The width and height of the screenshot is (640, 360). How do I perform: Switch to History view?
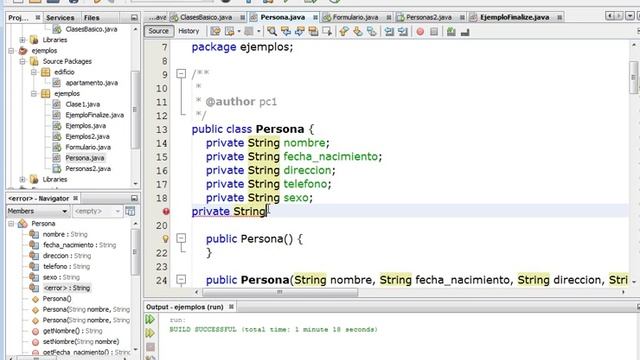click(189, 31)
